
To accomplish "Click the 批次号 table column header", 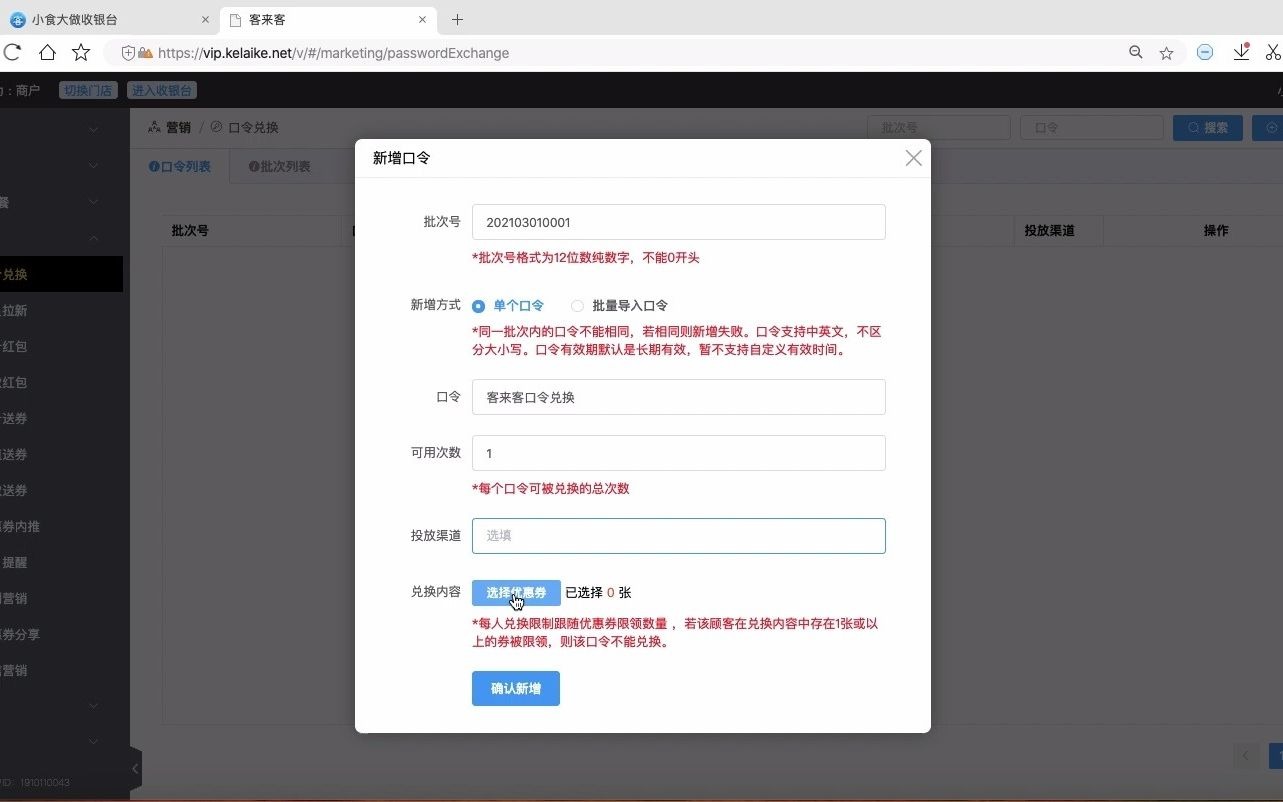I will point(190,231).
